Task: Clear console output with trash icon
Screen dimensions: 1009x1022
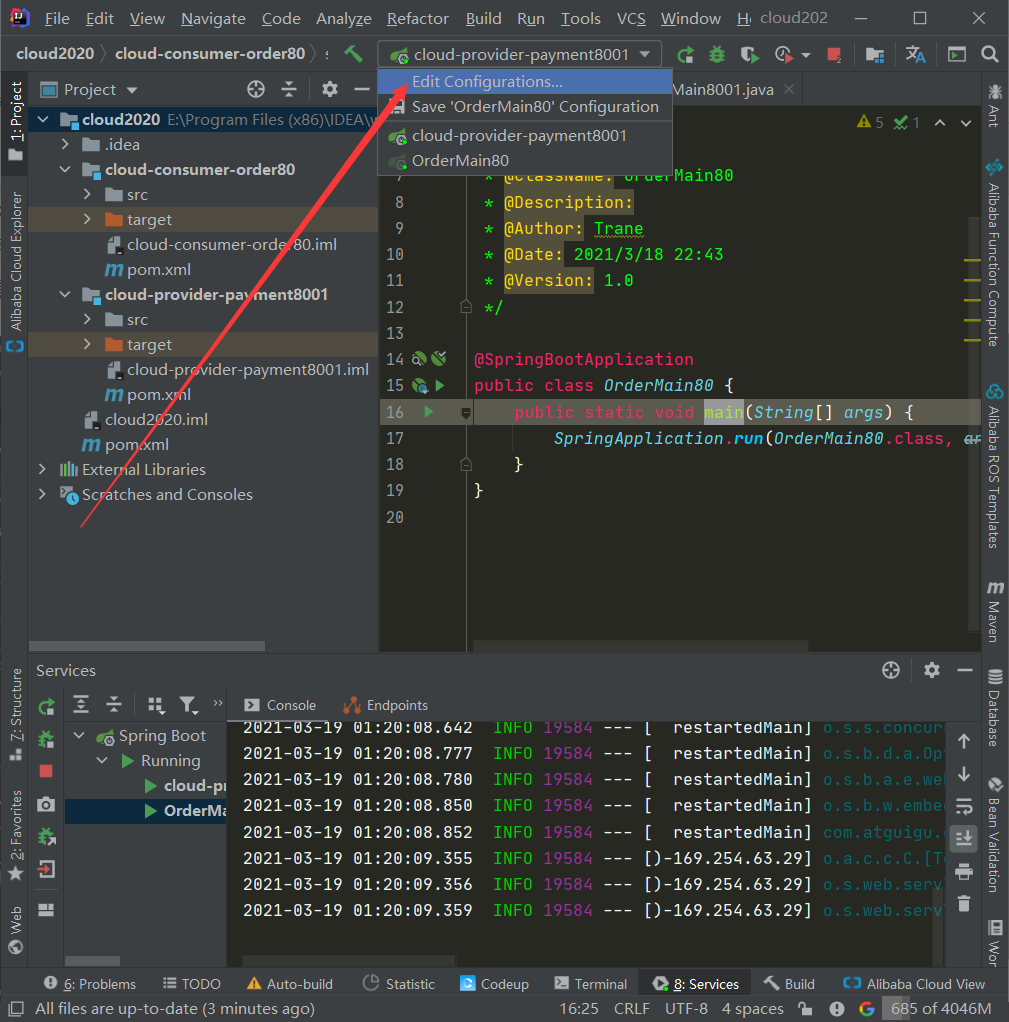Action: 964,903
